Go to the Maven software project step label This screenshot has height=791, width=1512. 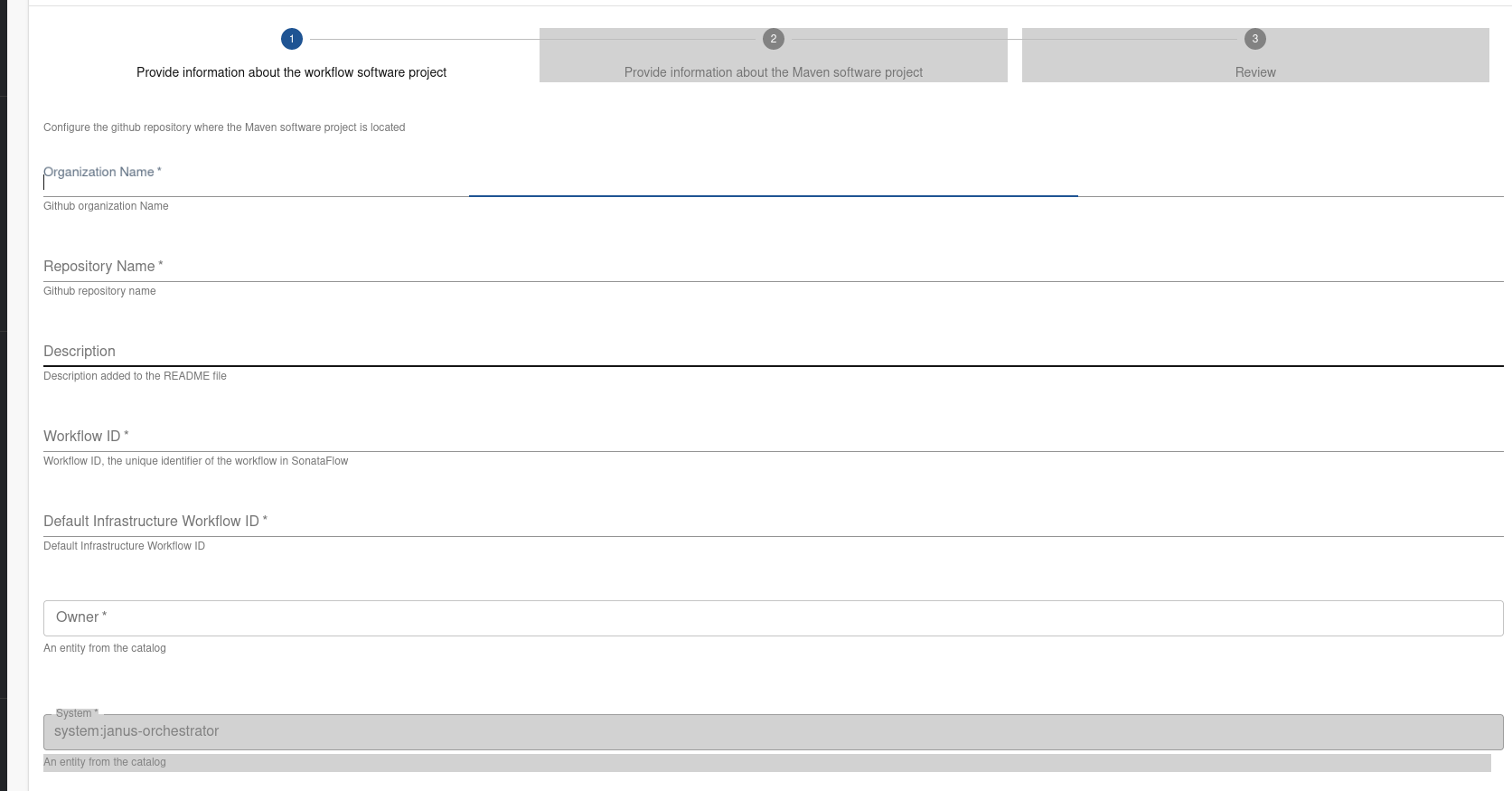tap(773, 72)
